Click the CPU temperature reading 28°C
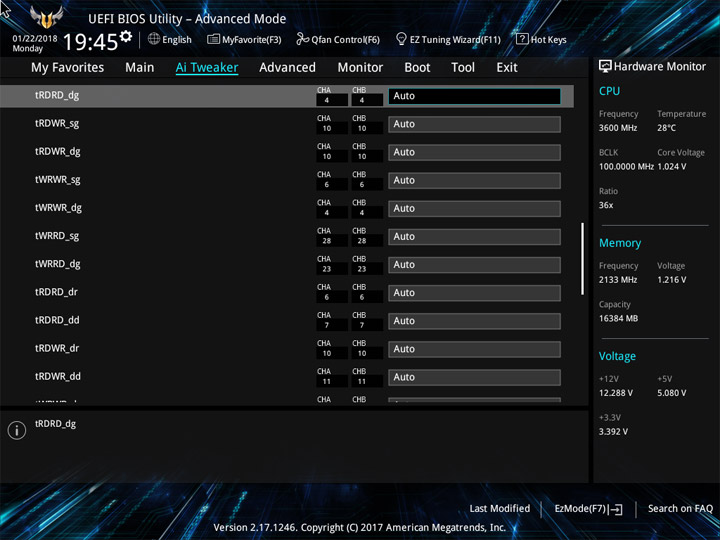 click(666, 128)
